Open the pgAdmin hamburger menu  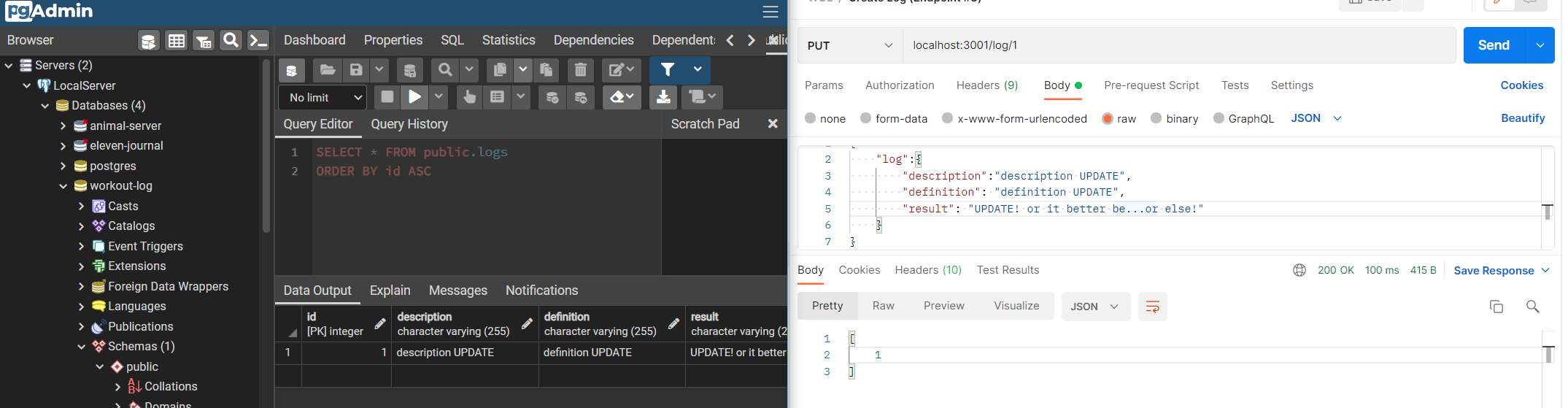771,12
